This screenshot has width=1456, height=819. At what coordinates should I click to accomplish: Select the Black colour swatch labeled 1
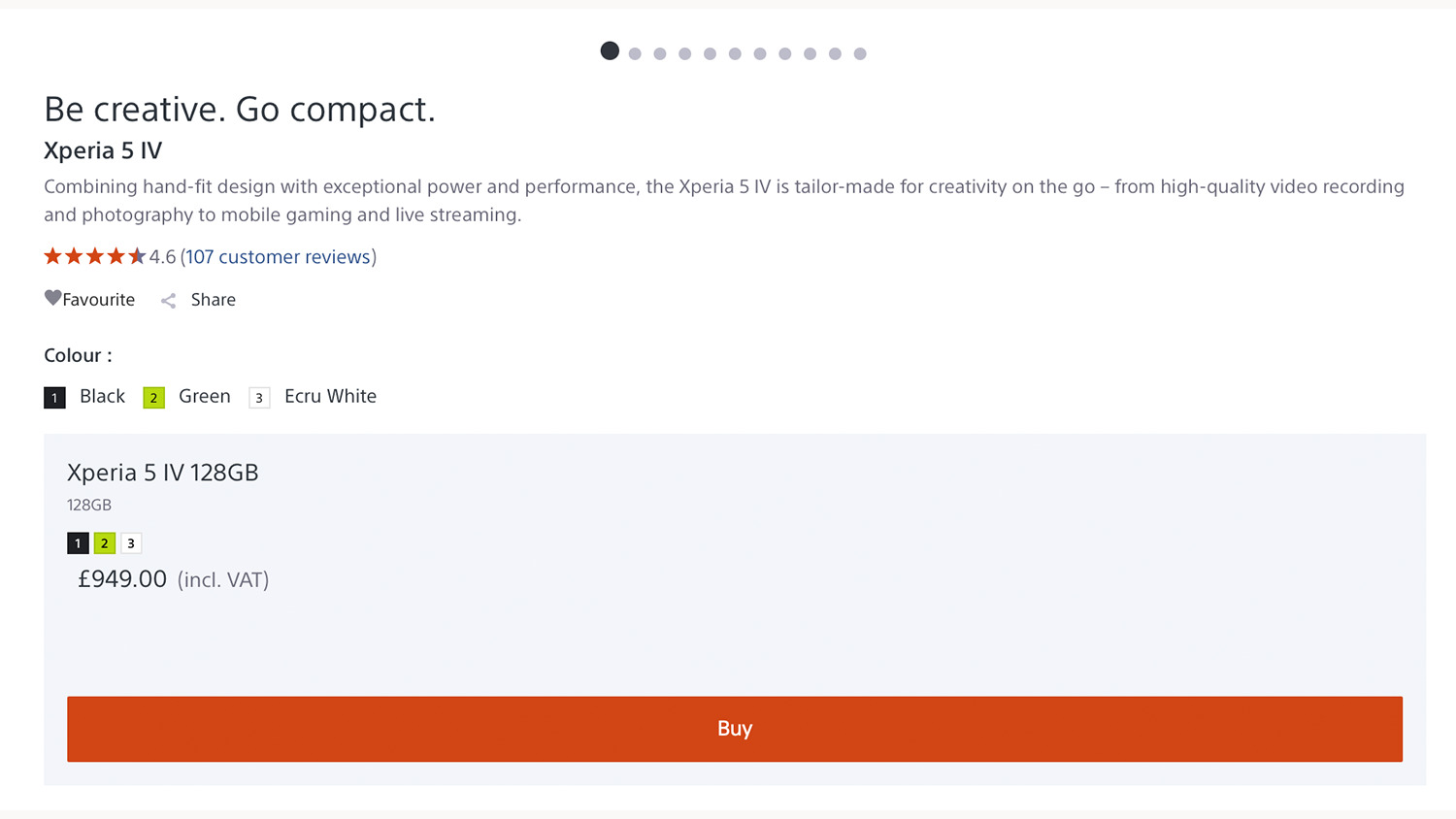pyautogui.click(x=54, y=398)
